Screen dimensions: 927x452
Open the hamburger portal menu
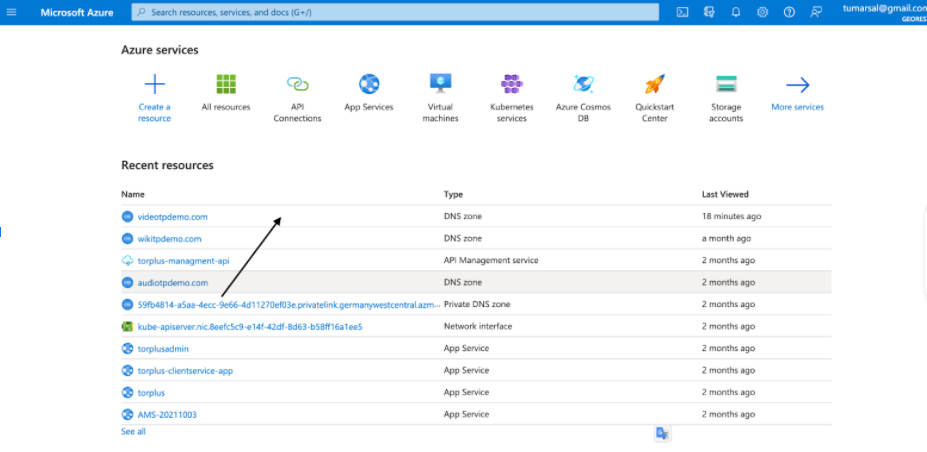(11, 12)
